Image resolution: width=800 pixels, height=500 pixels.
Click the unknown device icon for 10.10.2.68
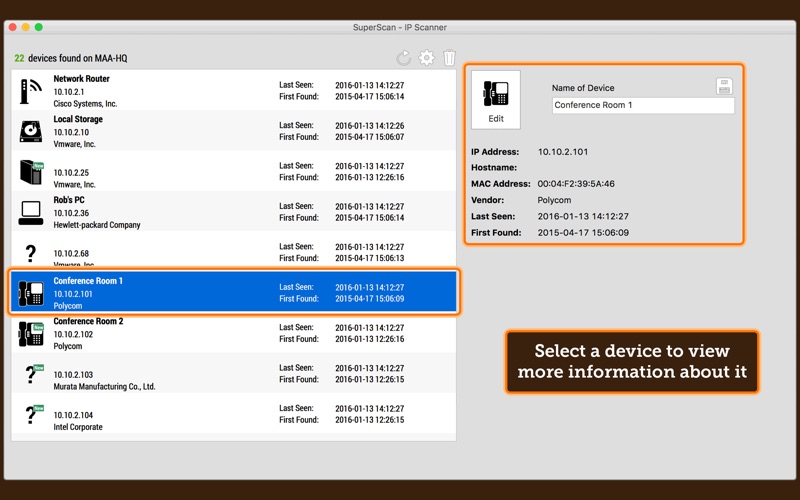pos(31,253)
